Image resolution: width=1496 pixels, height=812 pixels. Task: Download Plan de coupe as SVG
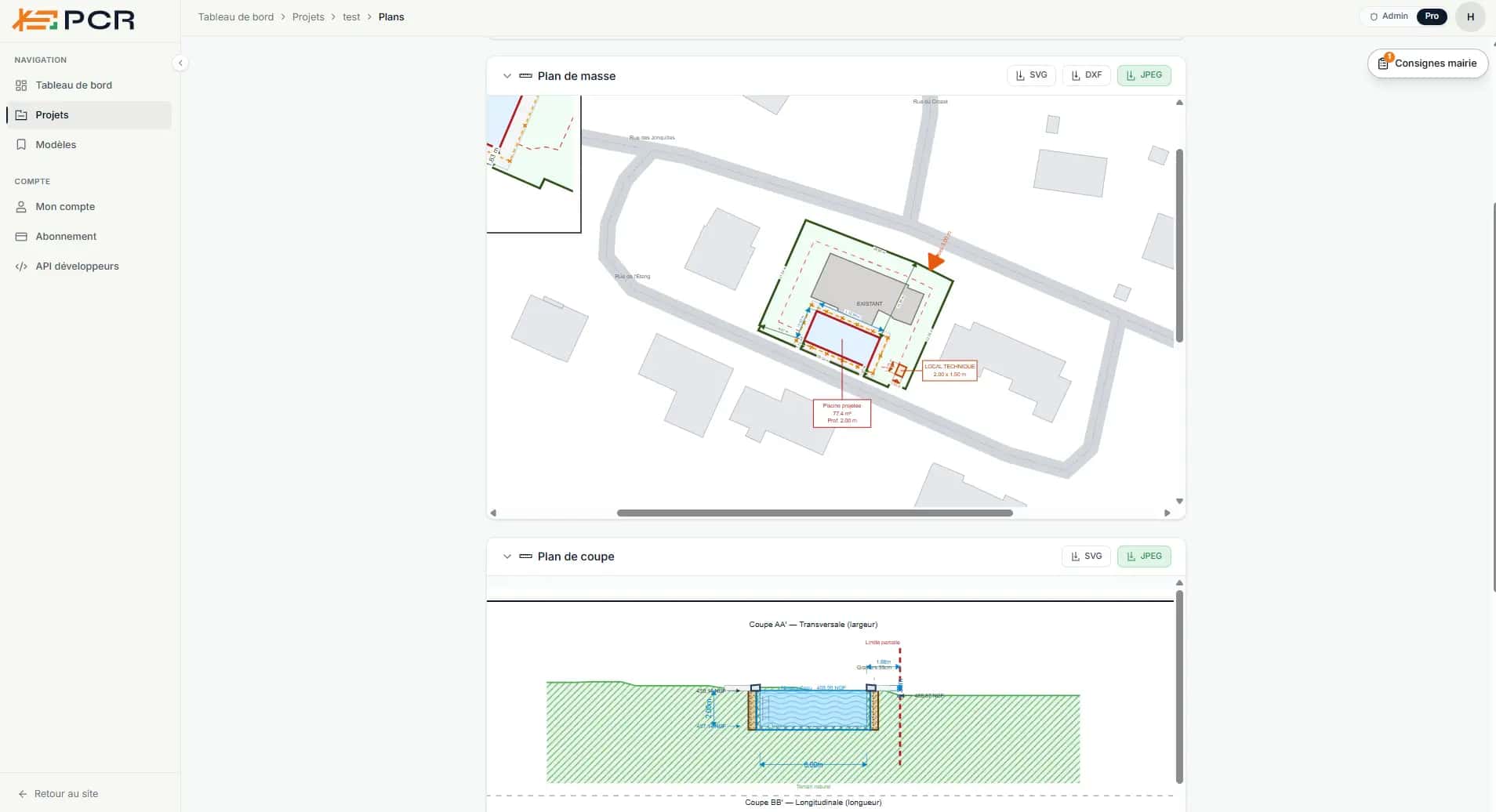point(1086,556)
